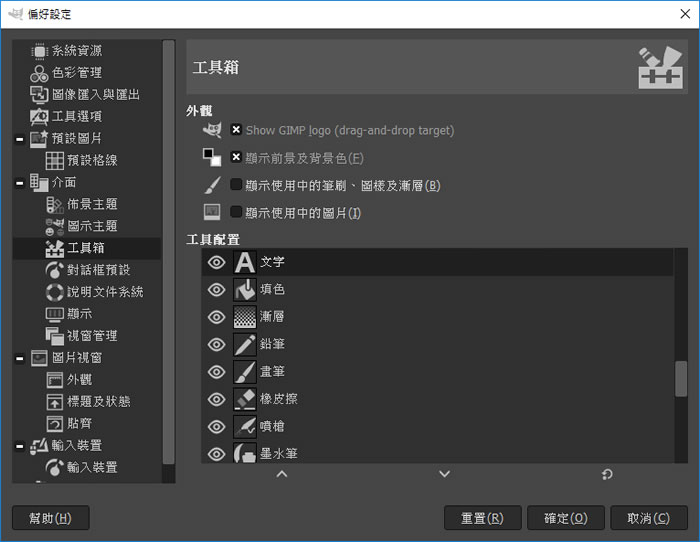Click the 文字 text tool icon
This screenshot has height=542, width=700.
245,262
